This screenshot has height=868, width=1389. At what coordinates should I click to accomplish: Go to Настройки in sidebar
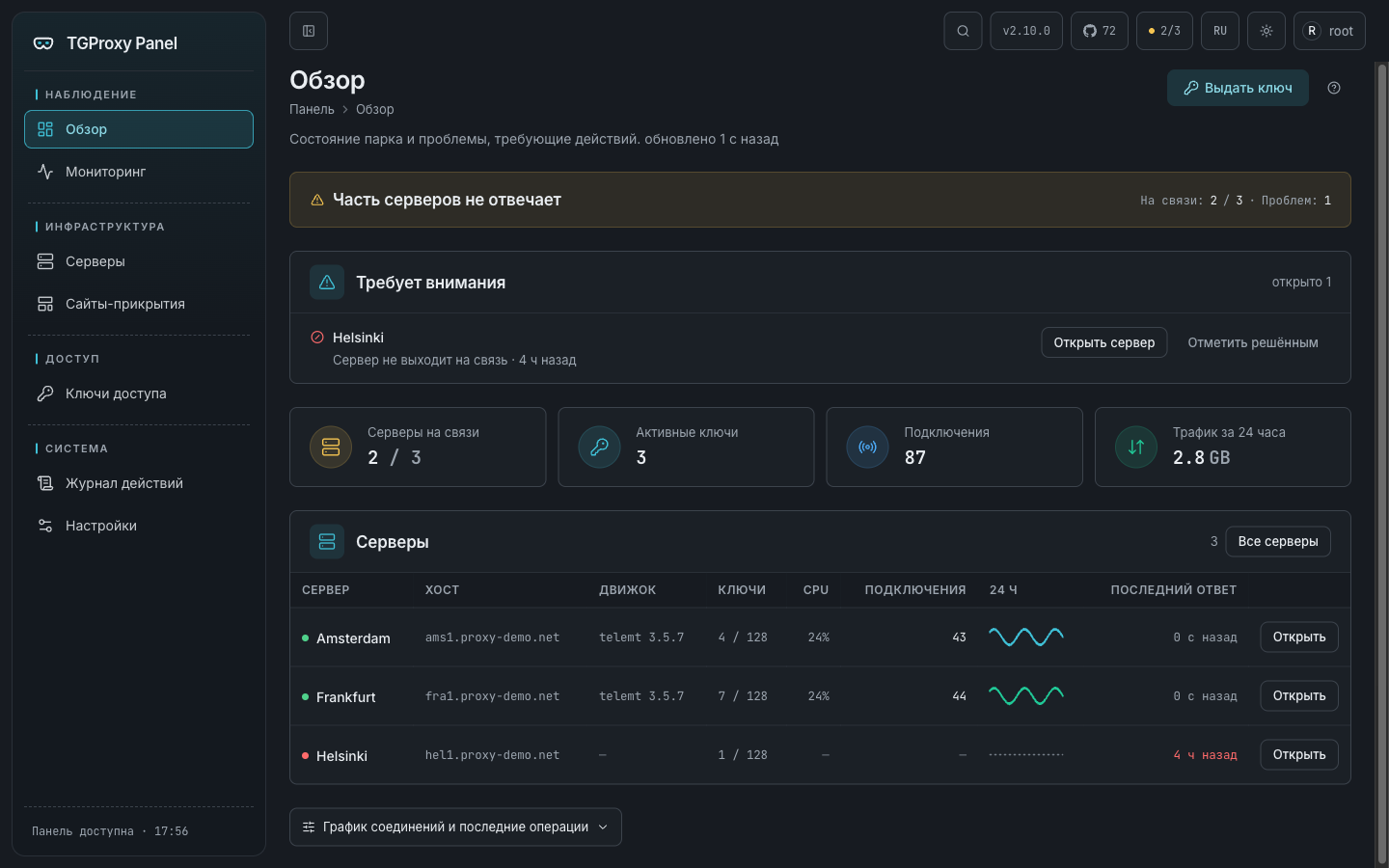pyautogui.click(x=139, y=526)
